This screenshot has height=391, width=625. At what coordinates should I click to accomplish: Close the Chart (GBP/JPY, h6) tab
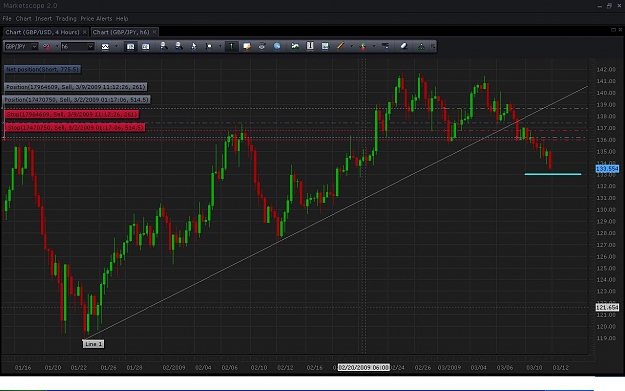click(155, 32)
